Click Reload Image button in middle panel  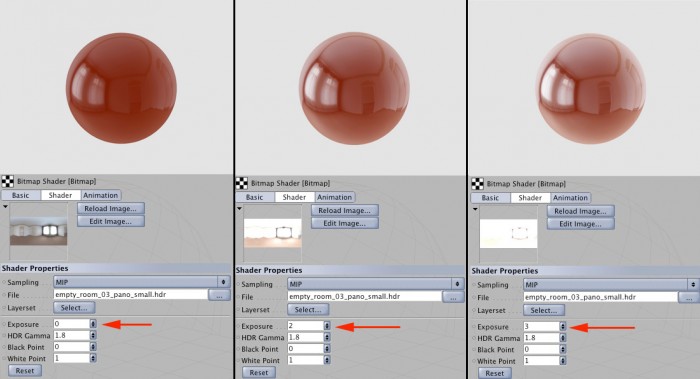[345, 210]
